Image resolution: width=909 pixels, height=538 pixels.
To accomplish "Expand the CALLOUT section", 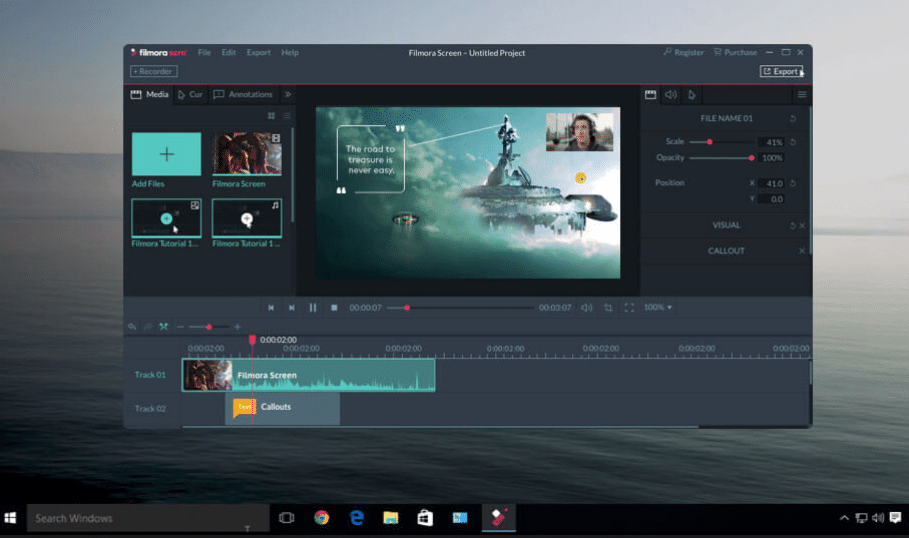I will pyautogui.click(x=726, y=250).
